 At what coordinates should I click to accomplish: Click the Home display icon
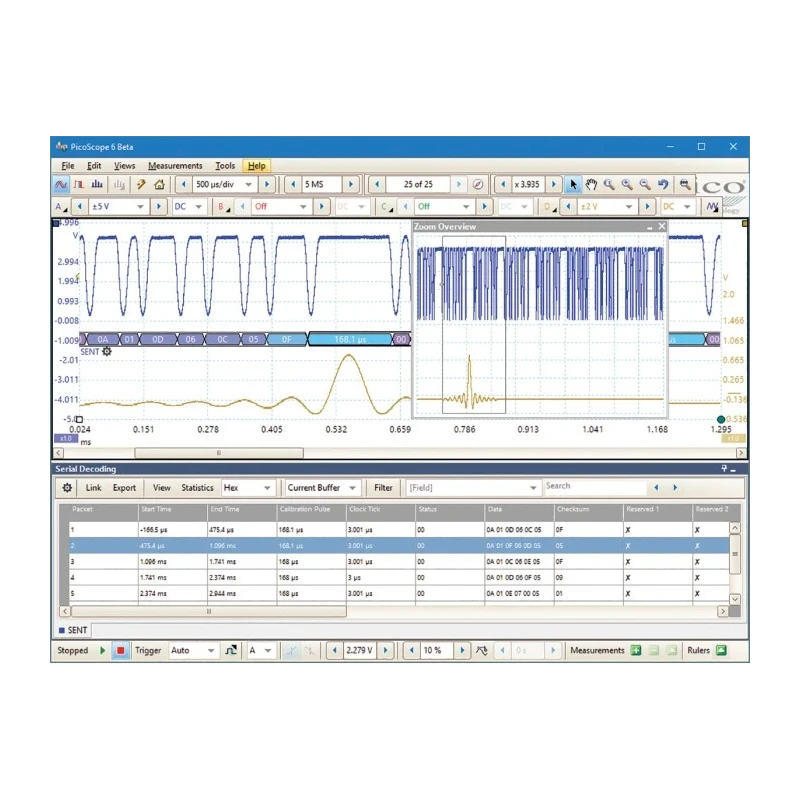coord(160,185)
